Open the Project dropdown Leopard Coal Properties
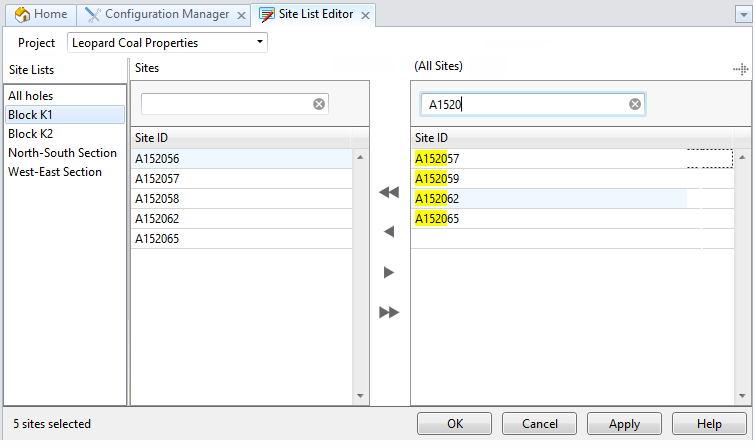The image size is (755, 447). [x=167, y=43]
